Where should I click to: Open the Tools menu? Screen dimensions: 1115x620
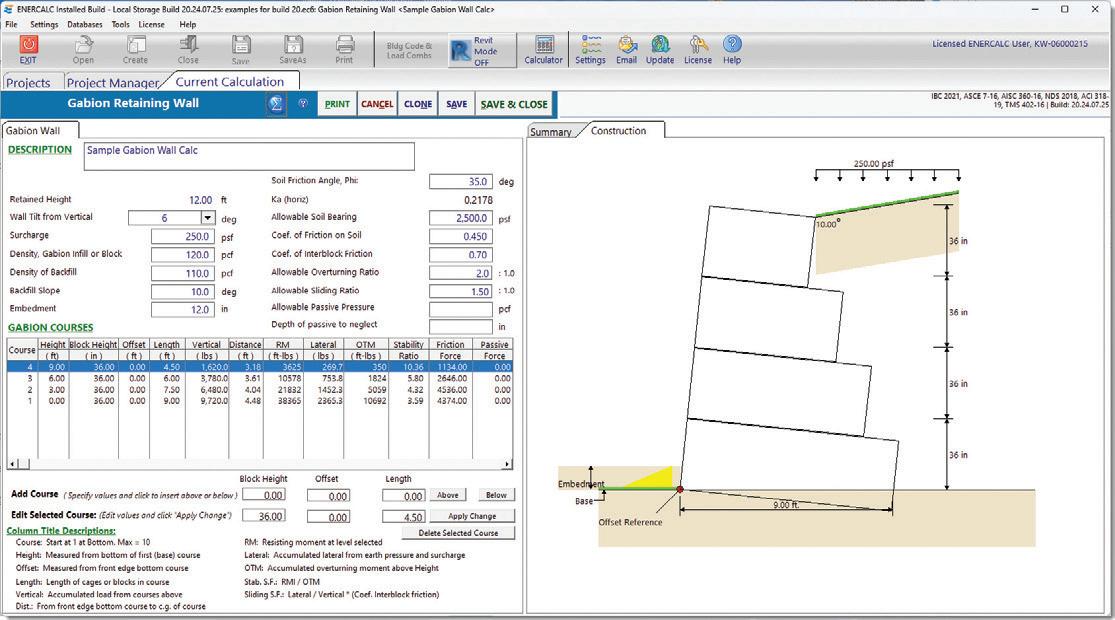[x=120, y=24]
